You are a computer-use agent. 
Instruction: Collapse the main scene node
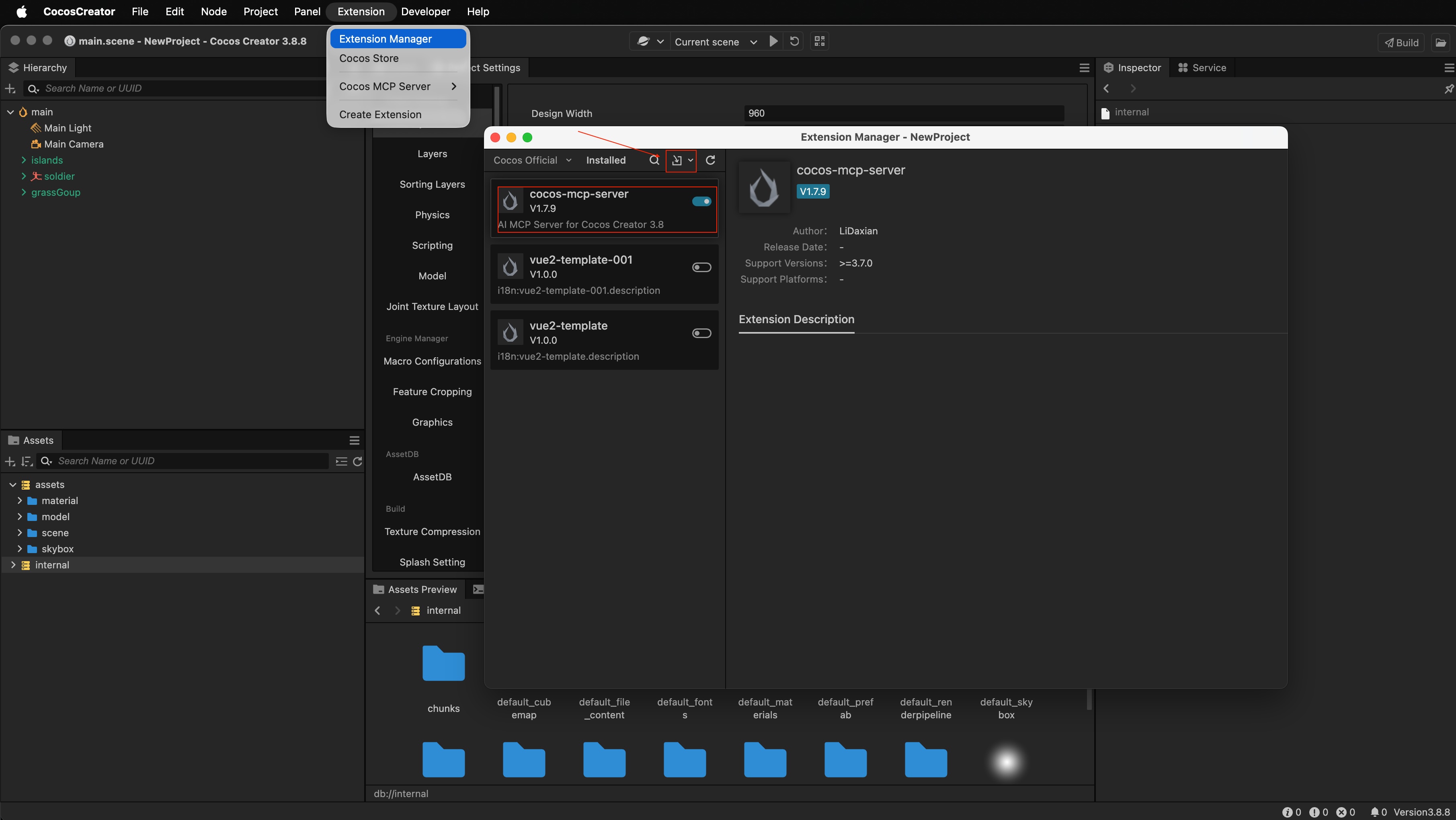(x=10, y=112)
